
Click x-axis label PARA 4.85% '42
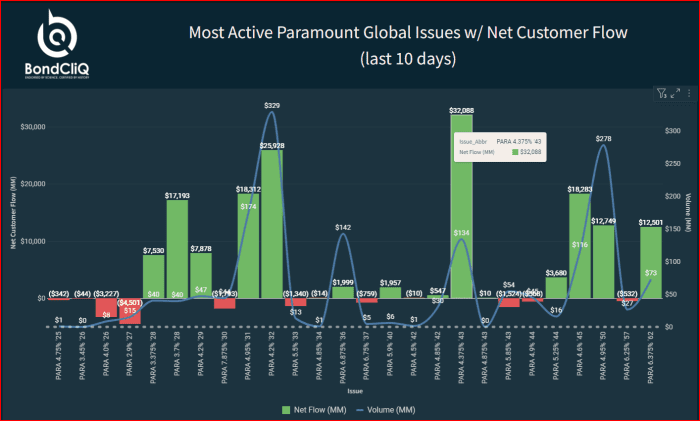(x=438, y=356)
